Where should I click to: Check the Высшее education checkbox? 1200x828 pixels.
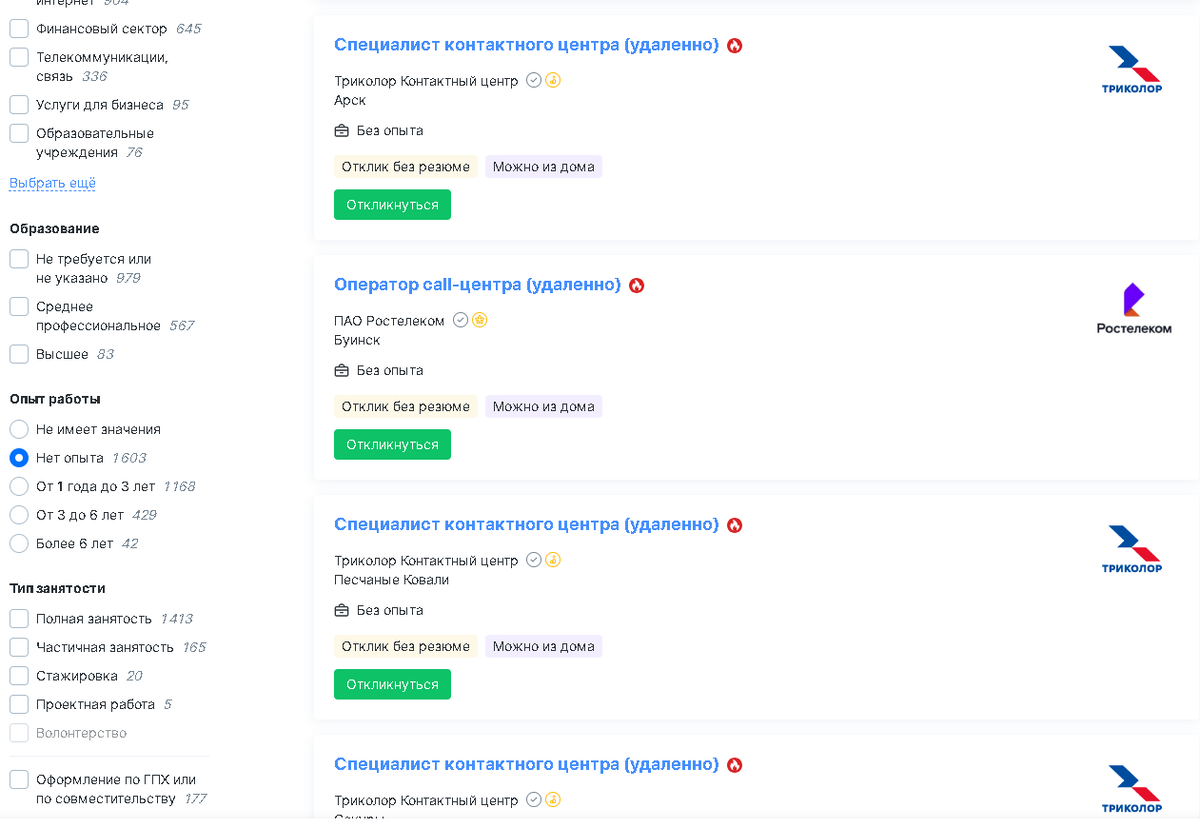click(19, 354)
